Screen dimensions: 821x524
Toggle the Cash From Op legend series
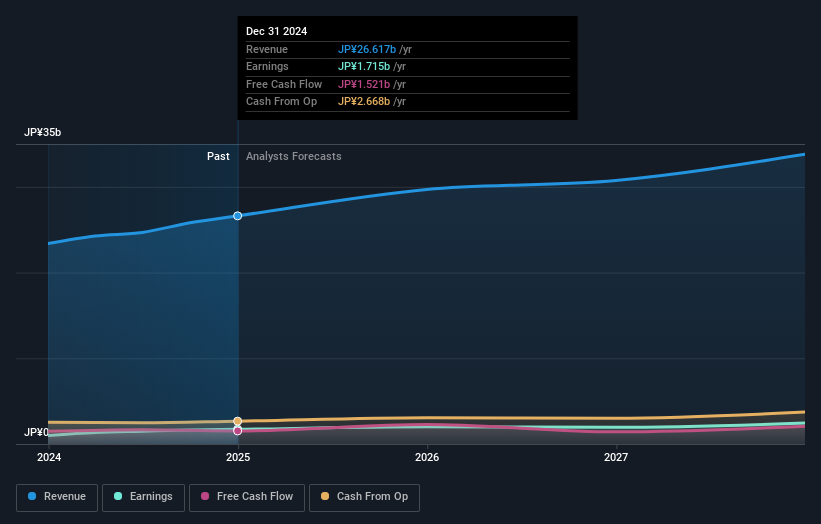pyautogui.click(x=364, y=497)
